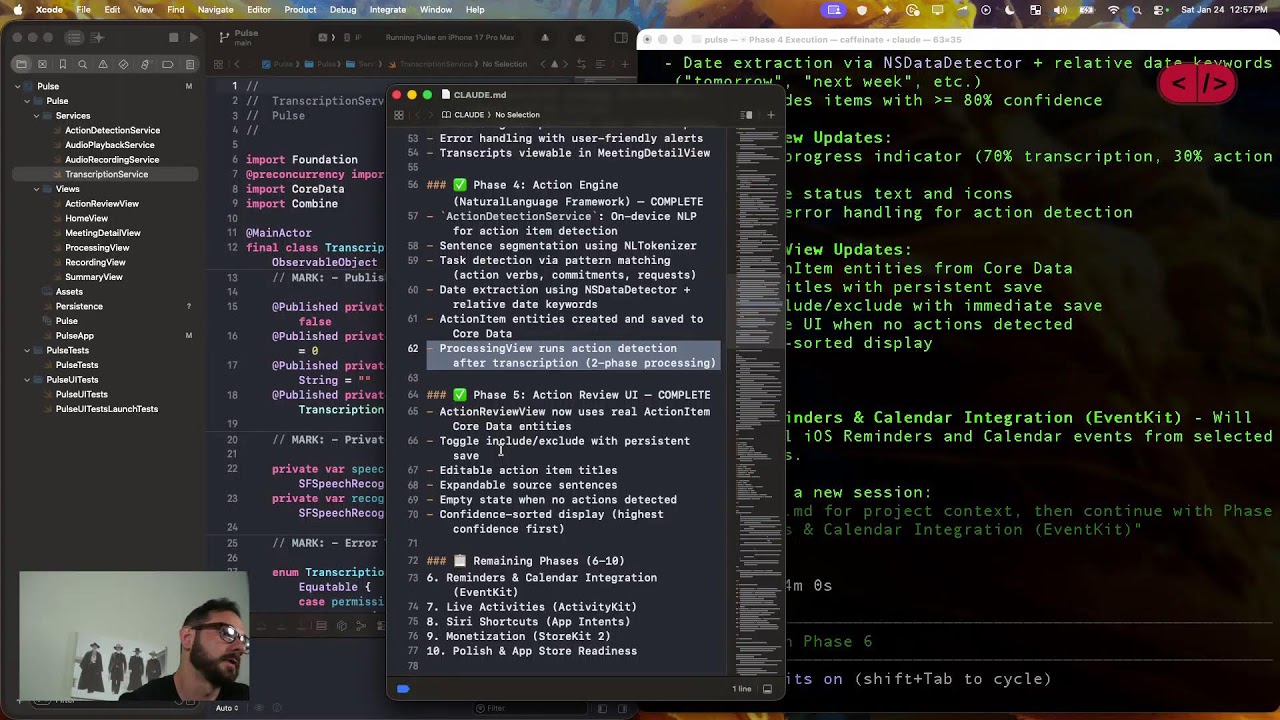
Task: Open related items grid in main editor
Action: coord(219,64)
